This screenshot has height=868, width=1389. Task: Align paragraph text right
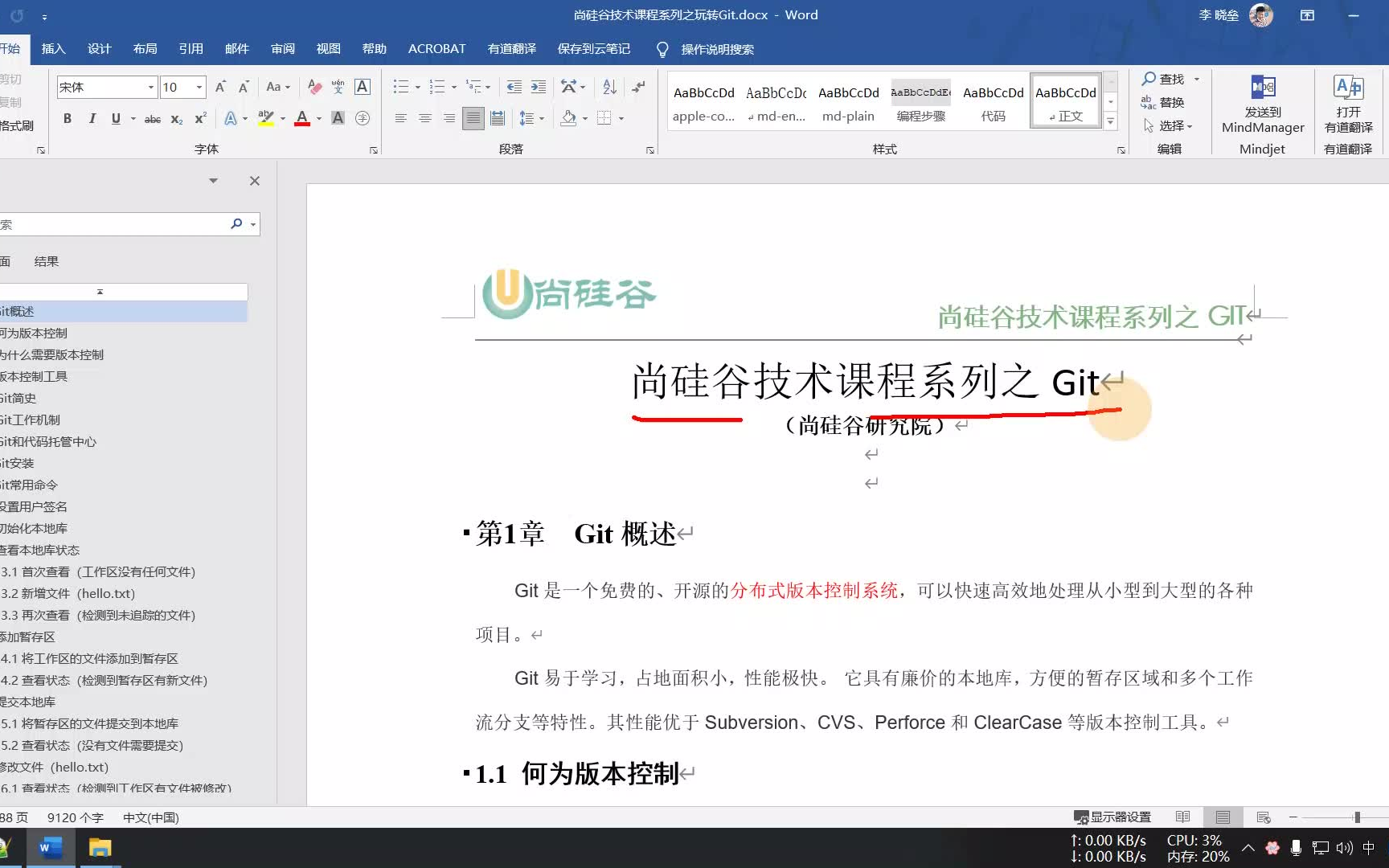click(449, 118)
